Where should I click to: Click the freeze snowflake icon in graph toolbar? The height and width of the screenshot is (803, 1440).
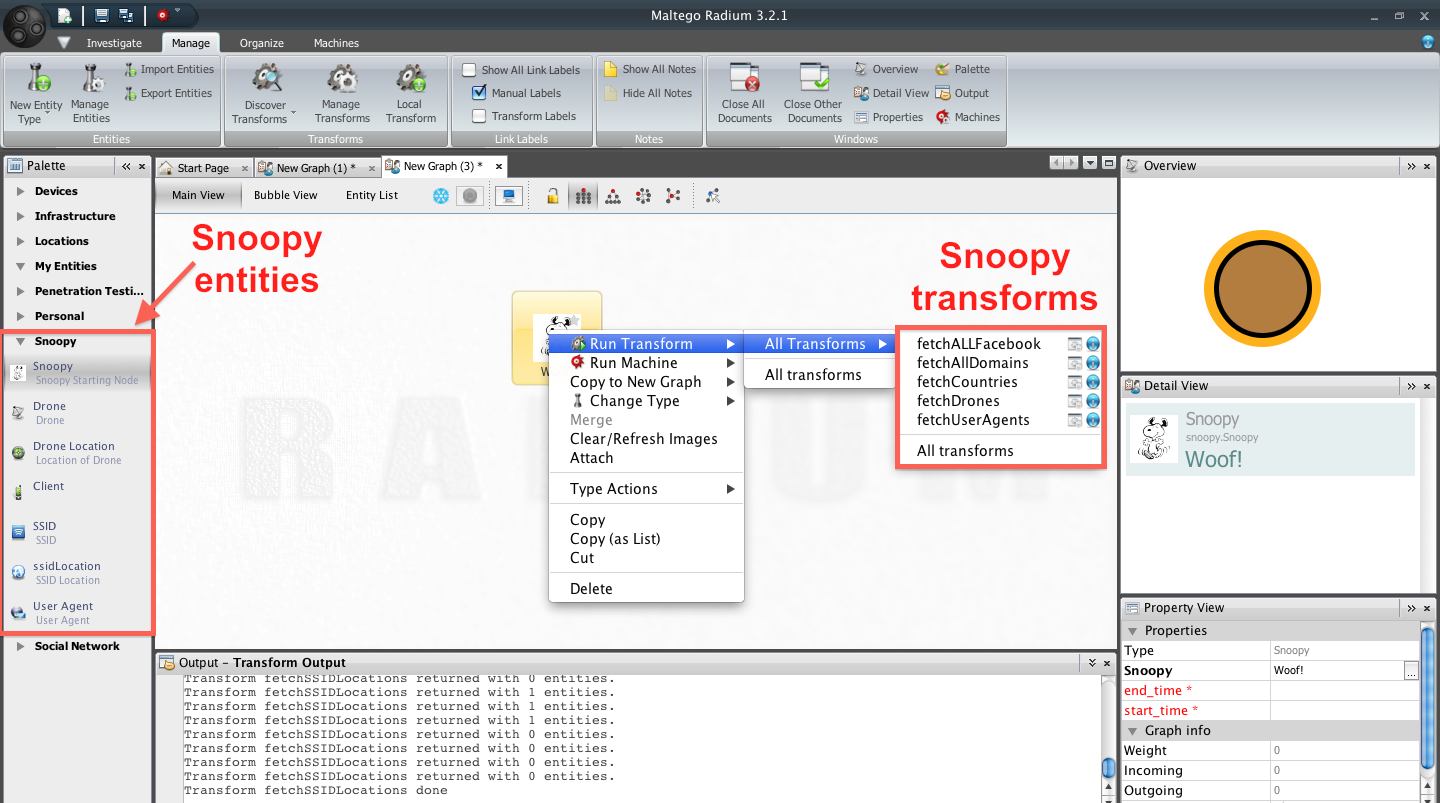point(440,196)
